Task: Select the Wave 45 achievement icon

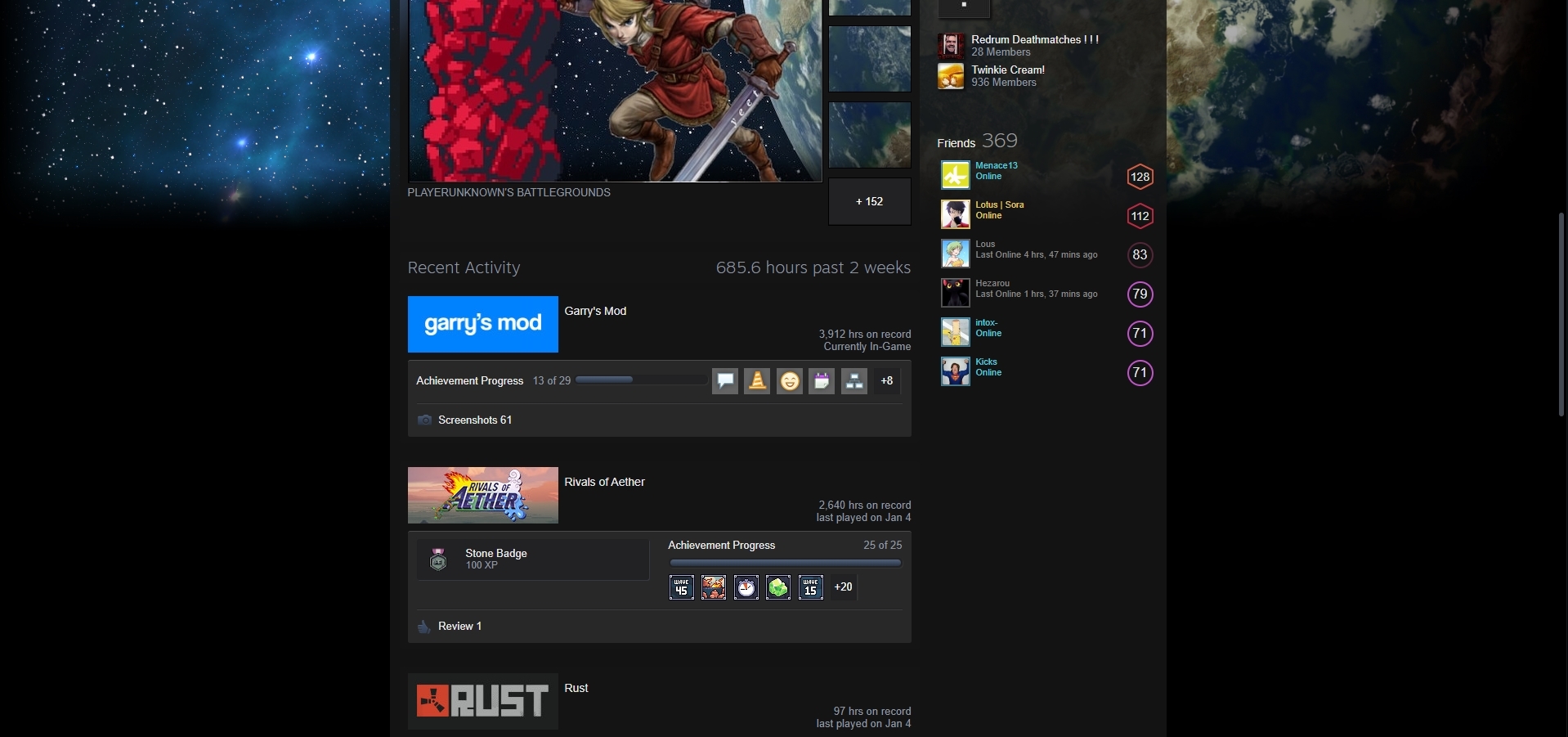Action: tap(681, 587)
